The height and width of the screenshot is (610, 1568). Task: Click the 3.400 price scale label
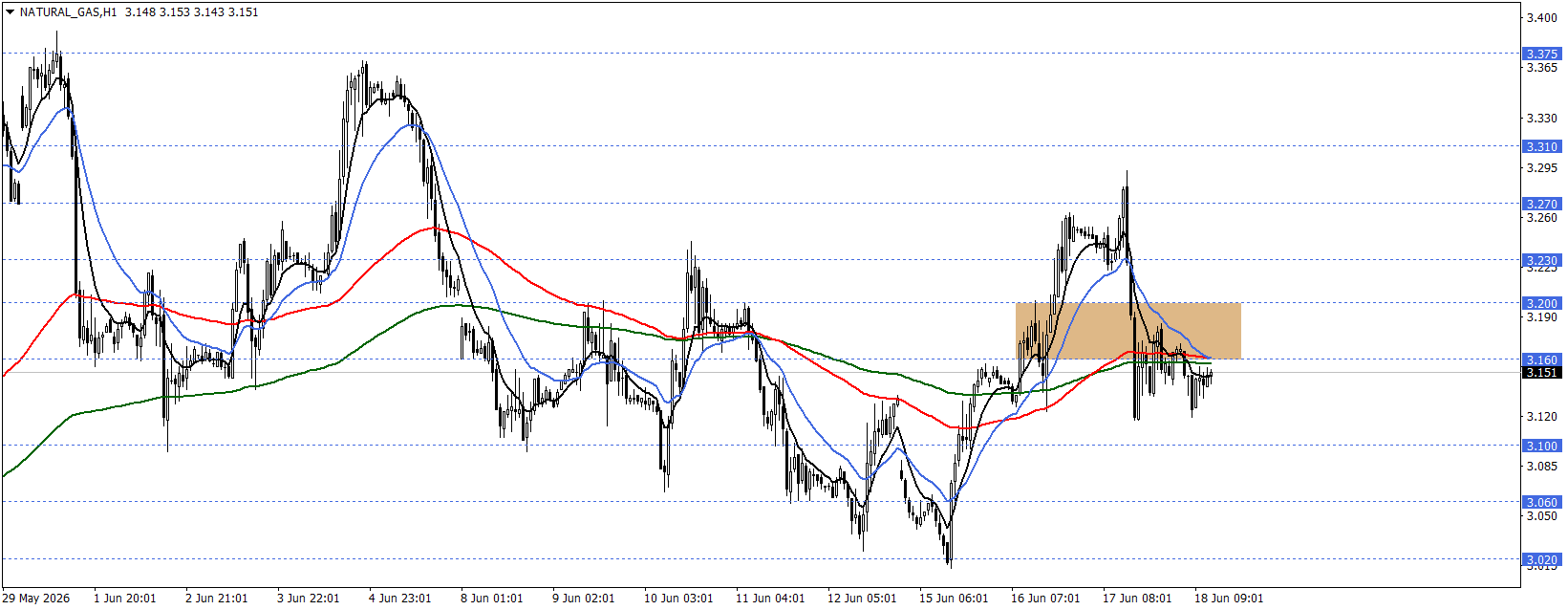1541,18
